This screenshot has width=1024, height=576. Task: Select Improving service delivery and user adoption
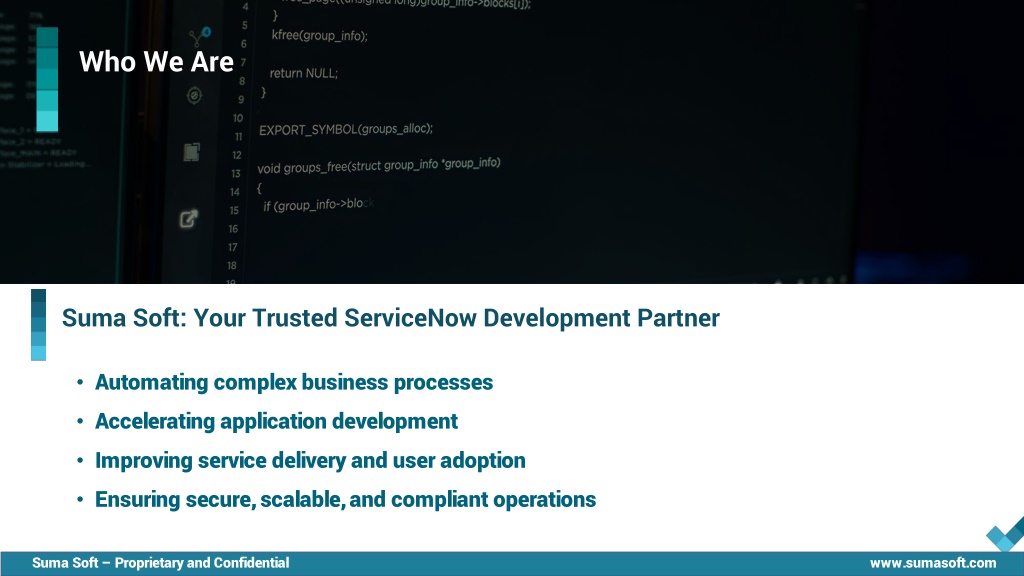coord(310,460)
